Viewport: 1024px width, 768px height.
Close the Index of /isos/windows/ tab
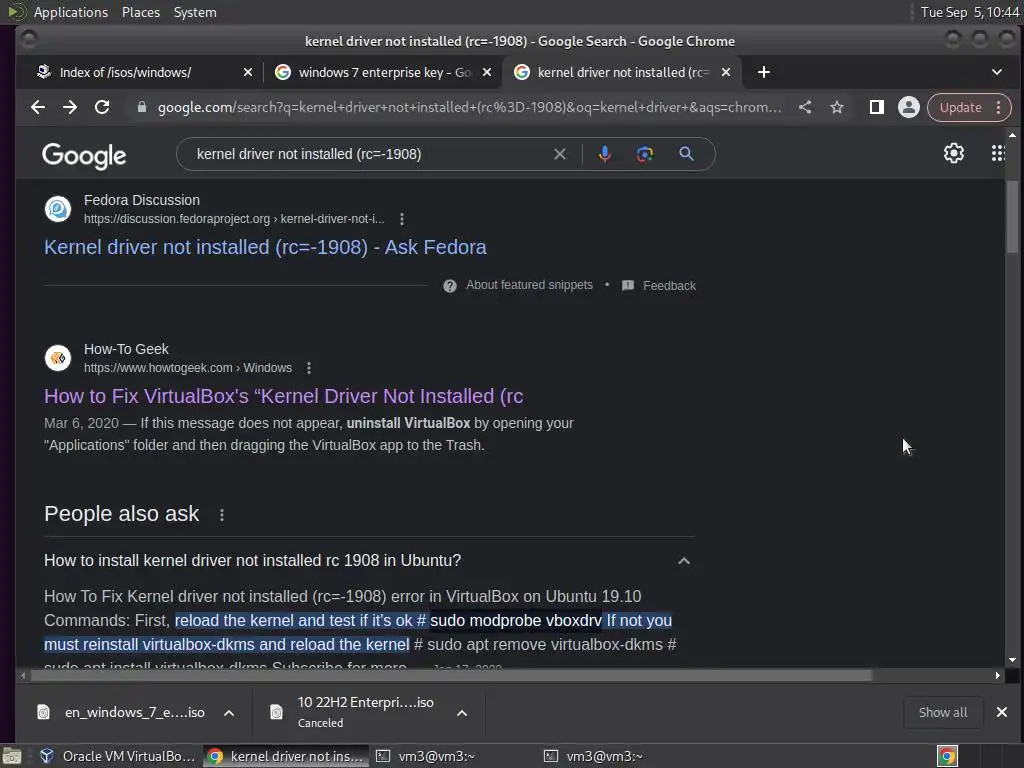(248, 72)
